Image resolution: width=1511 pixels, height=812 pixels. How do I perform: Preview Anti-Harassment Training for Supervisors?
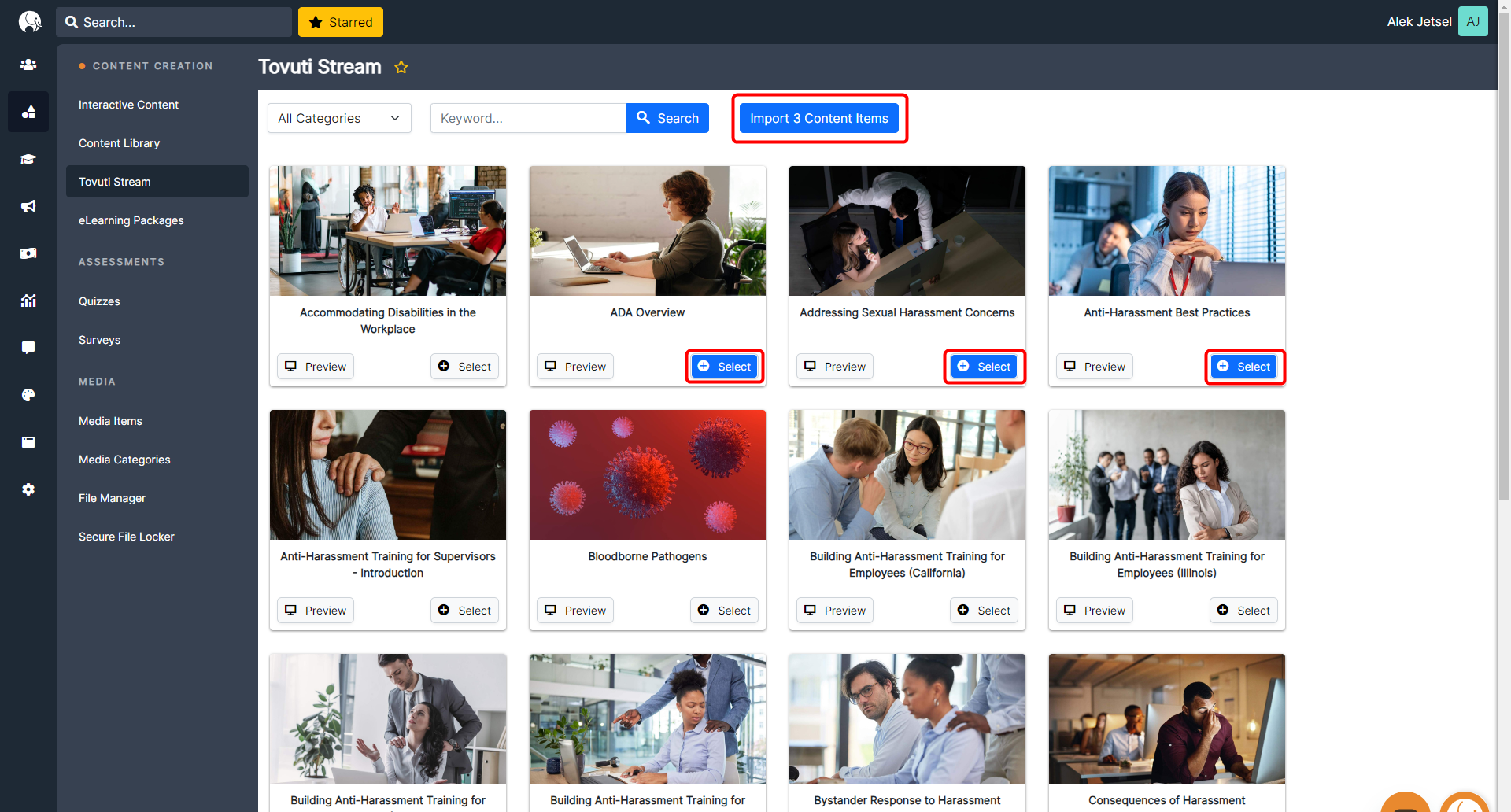click(315, 611)
